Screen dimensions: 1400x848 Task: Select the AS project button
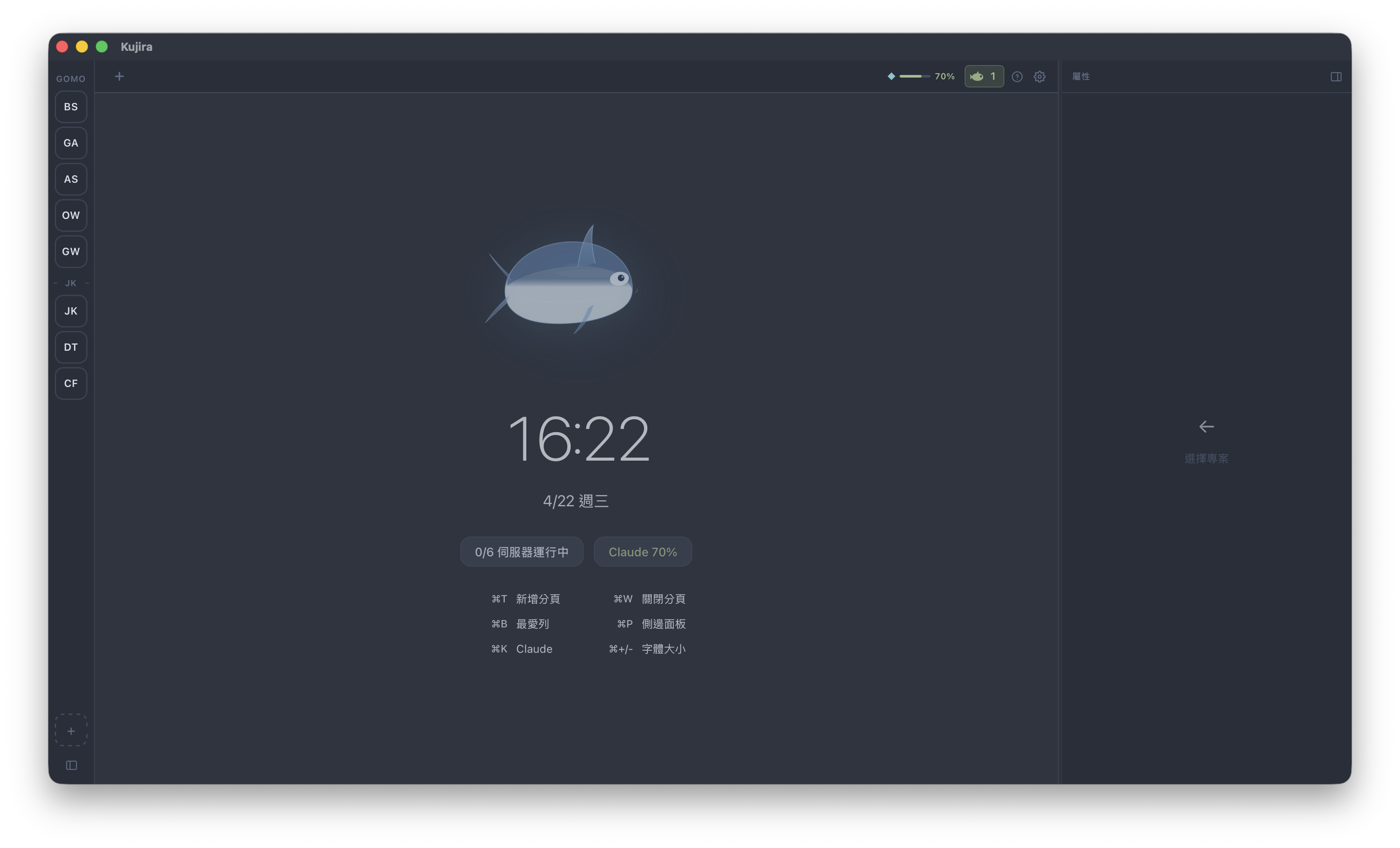[71, 180]
